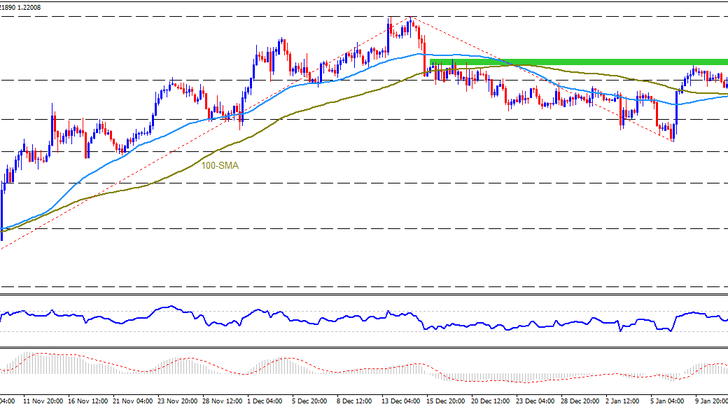
Task: Select the 21 Nov 04:00 date marker
Action: coord(133,401)
